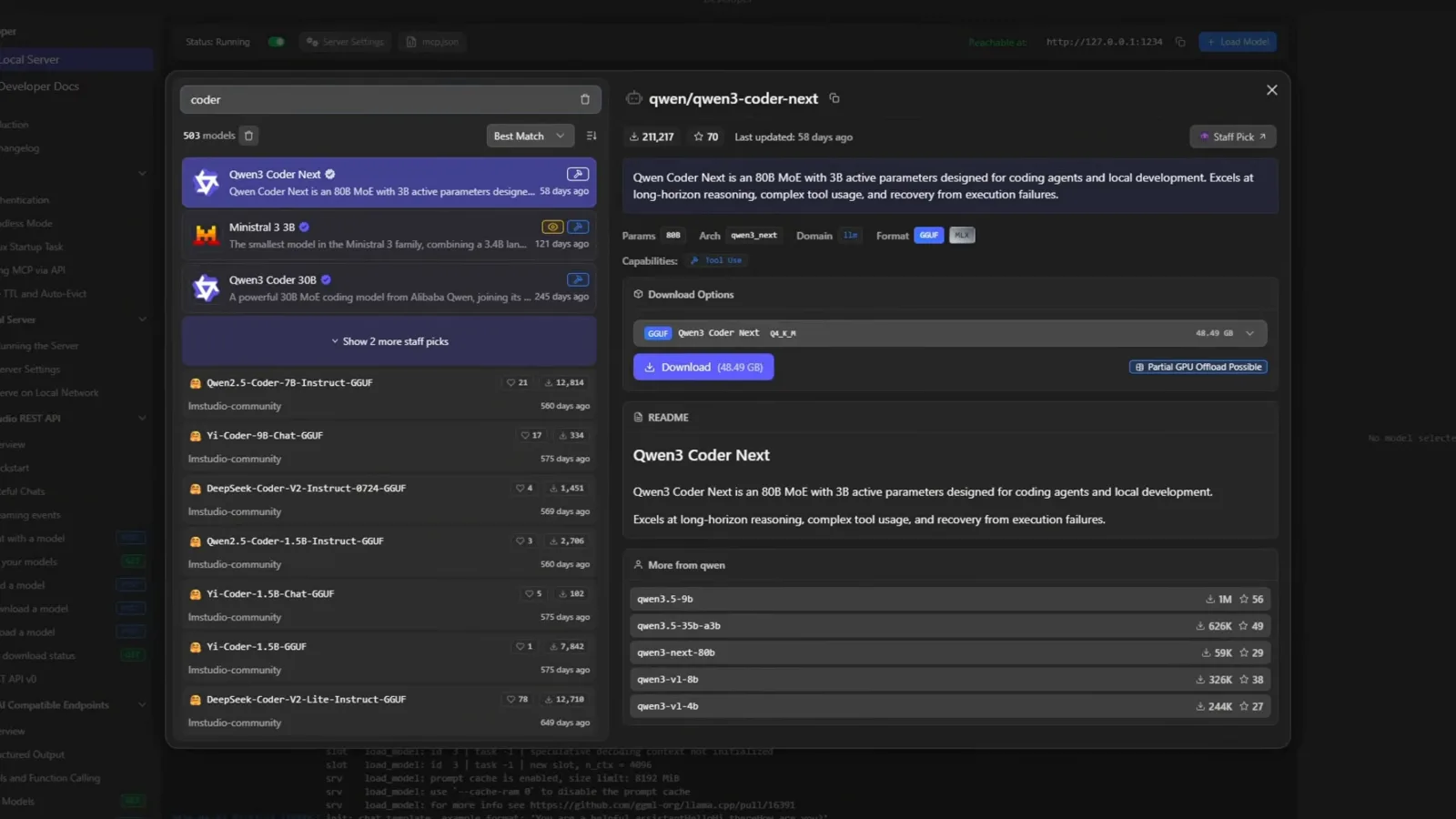This screenshot has height=819, width=1456.
Task: Select DeepSeek-Coder-V2-Instruct-0724-GGUF result
Action: [x=389, y=500]
